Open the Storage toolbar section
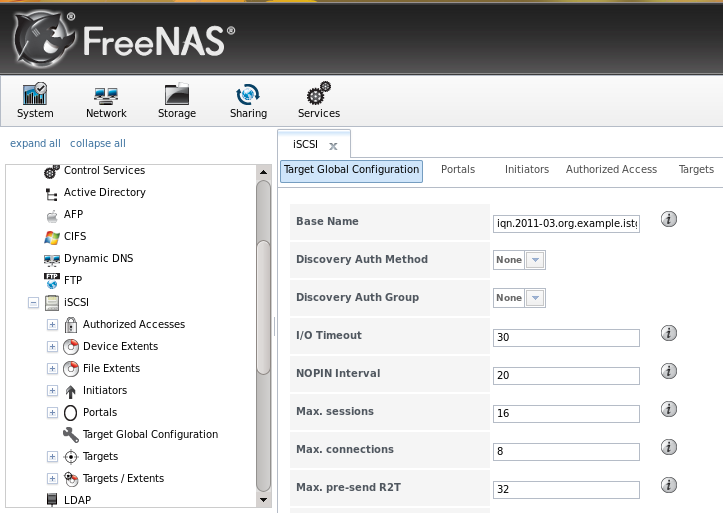This screenshot has width=723, height=513. (177, 100)
